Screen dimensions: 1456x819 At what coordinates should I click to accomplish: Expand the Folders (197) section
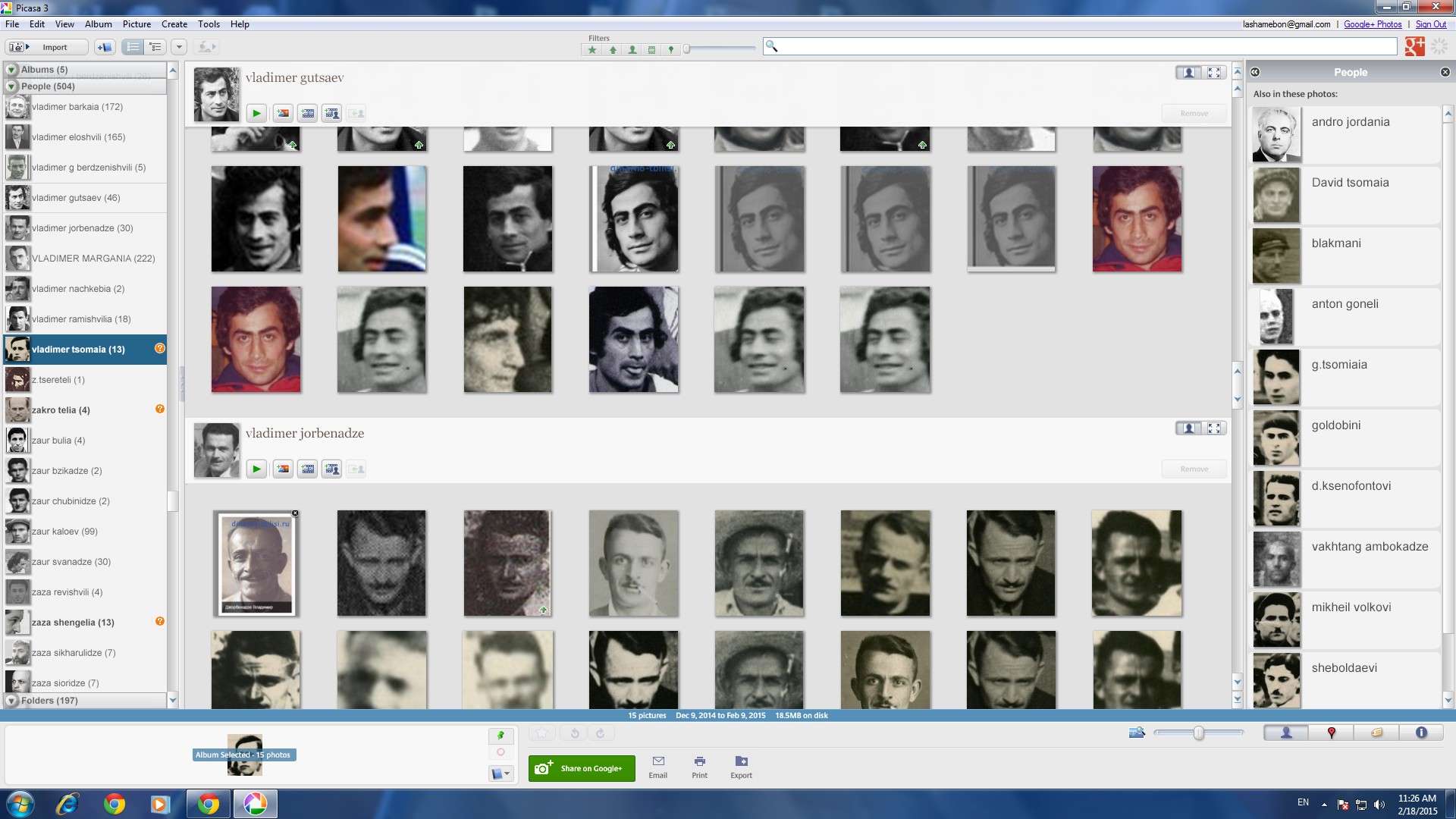coord(11,701)
